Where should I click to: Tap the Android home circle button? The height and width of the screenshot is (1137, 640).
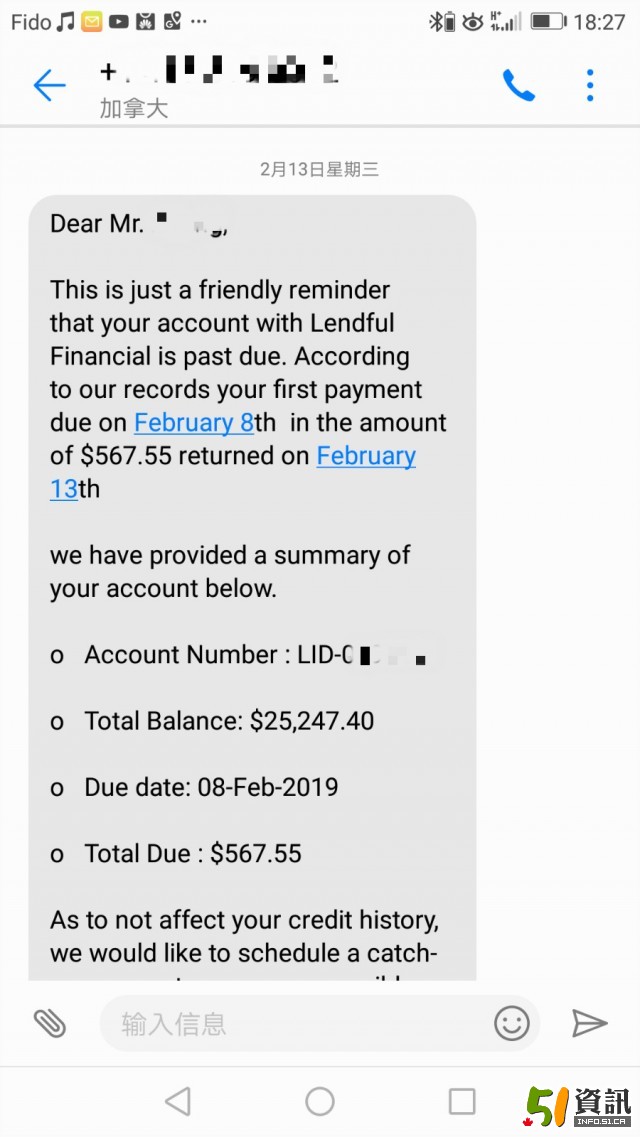(320, 1101)
